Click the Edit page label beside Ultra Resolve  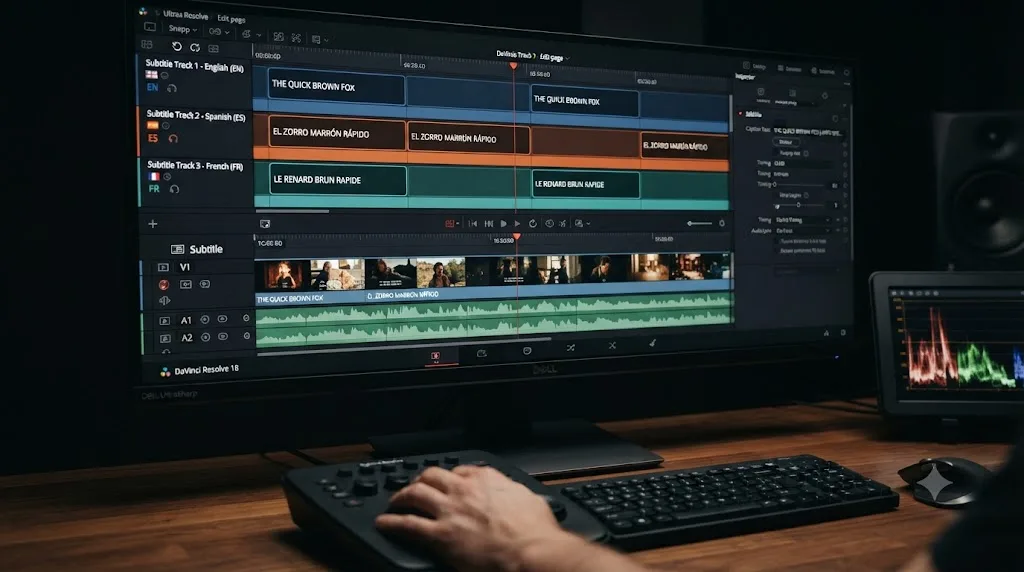(x=231, y=18)
